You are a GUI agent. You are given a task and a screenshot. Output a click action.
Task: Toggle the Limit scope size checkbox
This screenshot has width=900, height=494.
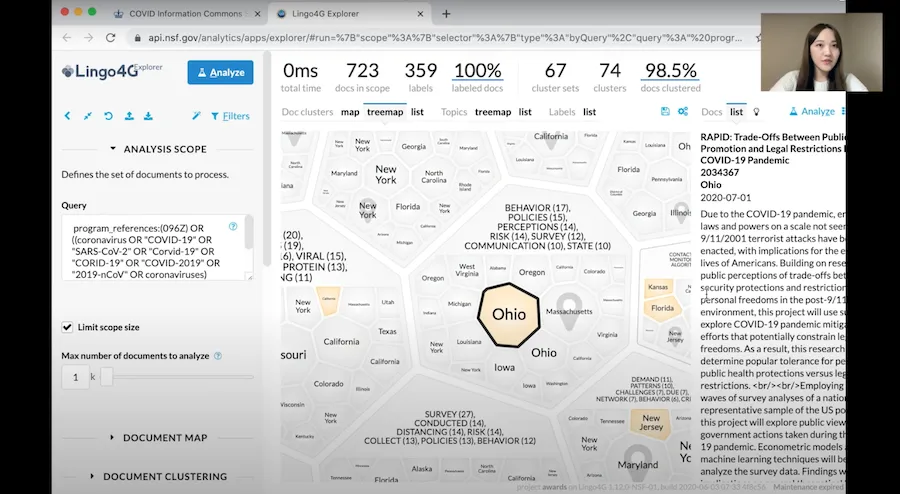[67, 327]
